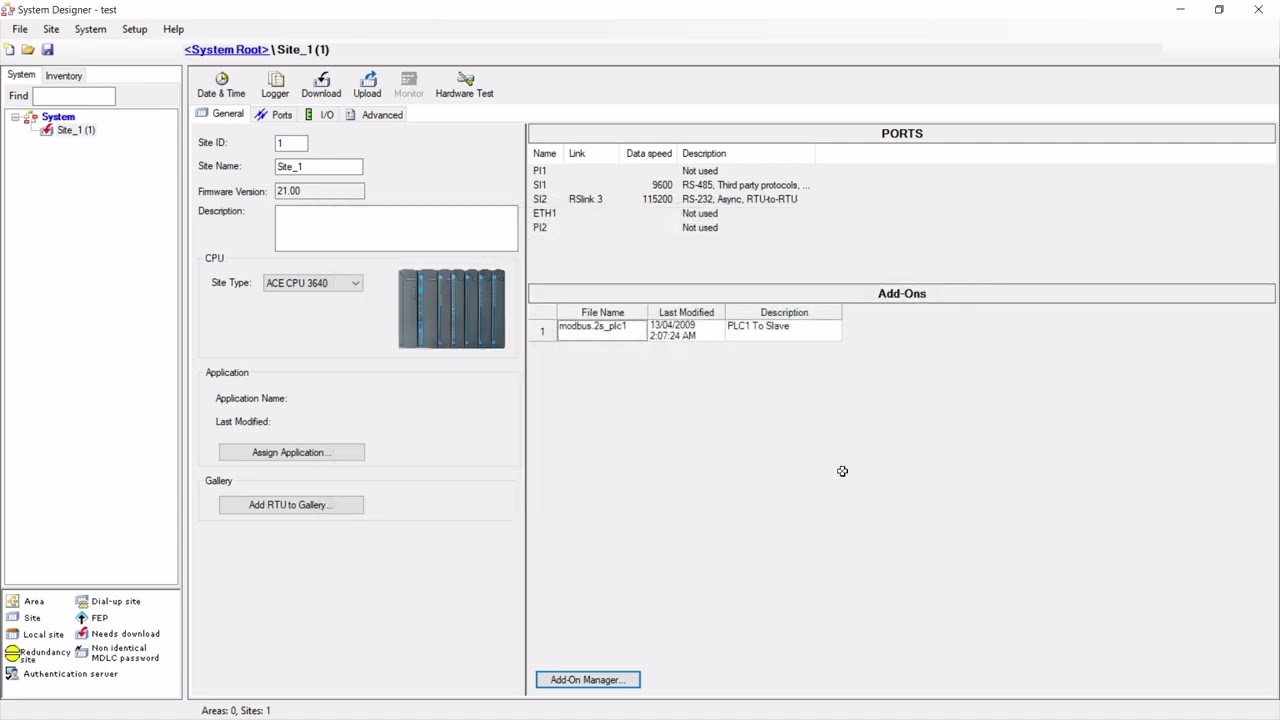The height and width of the screenshot is (720, 1280).
Task: Switch to the Inventory tab
Action: point(63,76)
